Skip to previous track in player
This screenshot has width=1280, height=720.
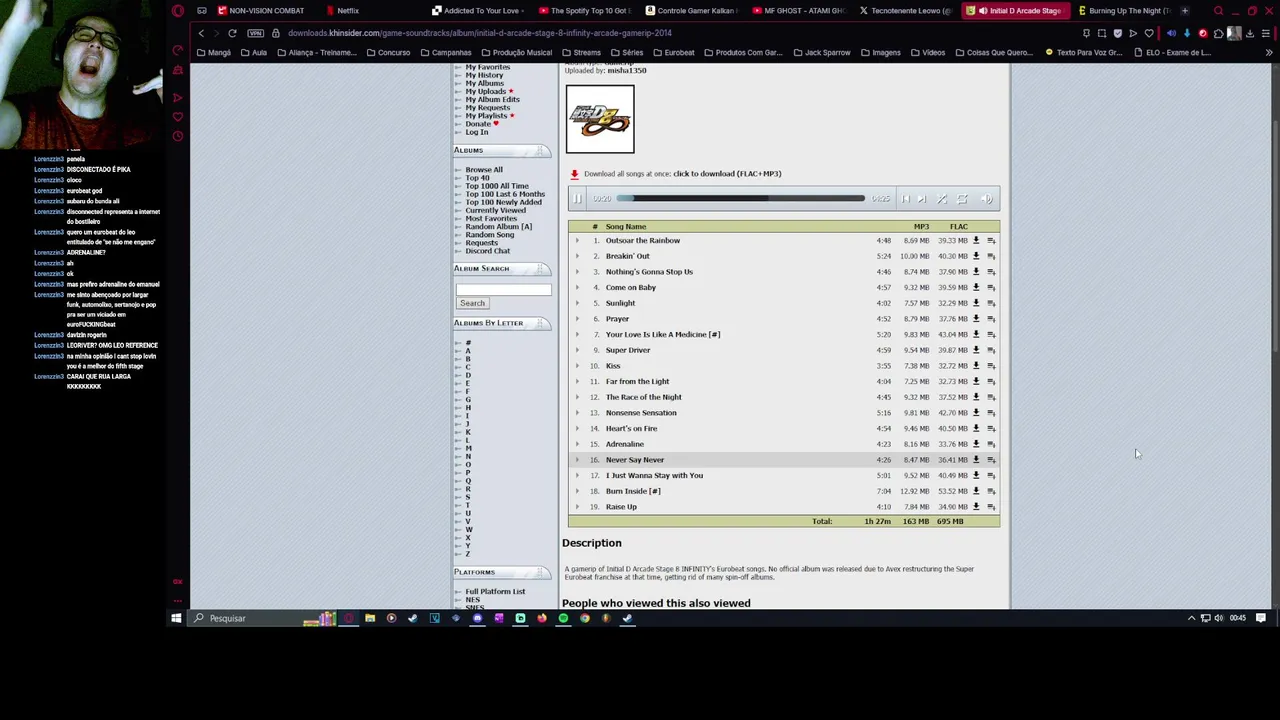[x=906, y=199]
